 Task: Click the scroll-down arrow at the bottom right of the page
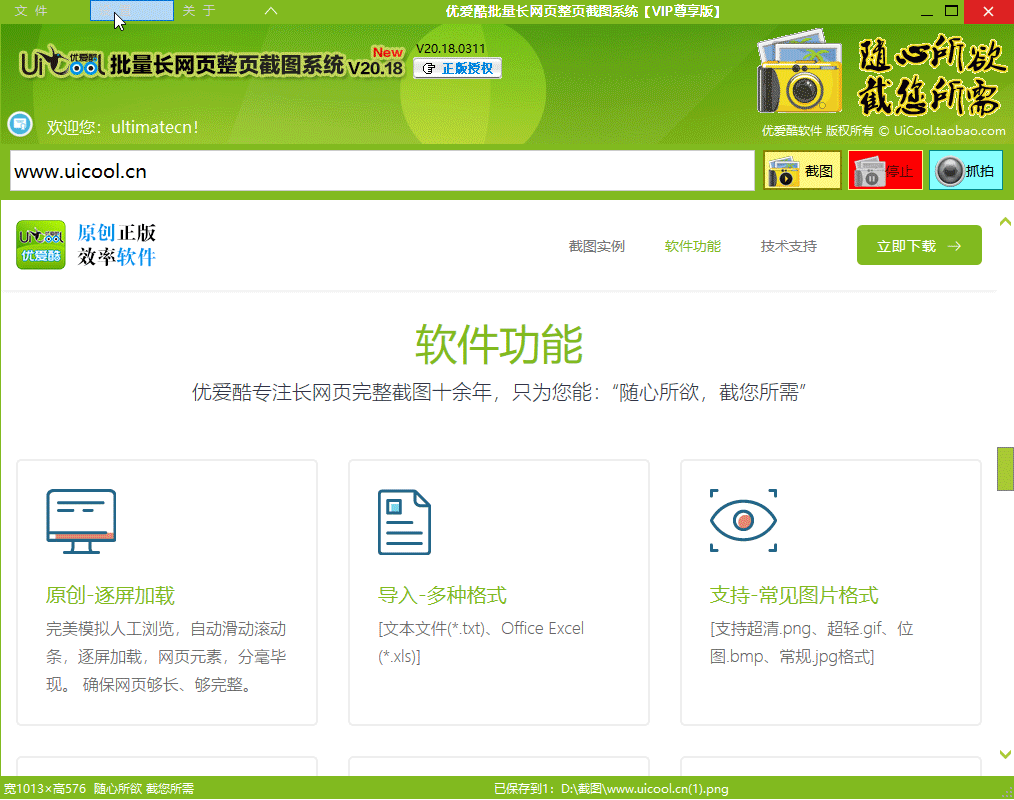pyautogui.click(x=1005, y=754)
